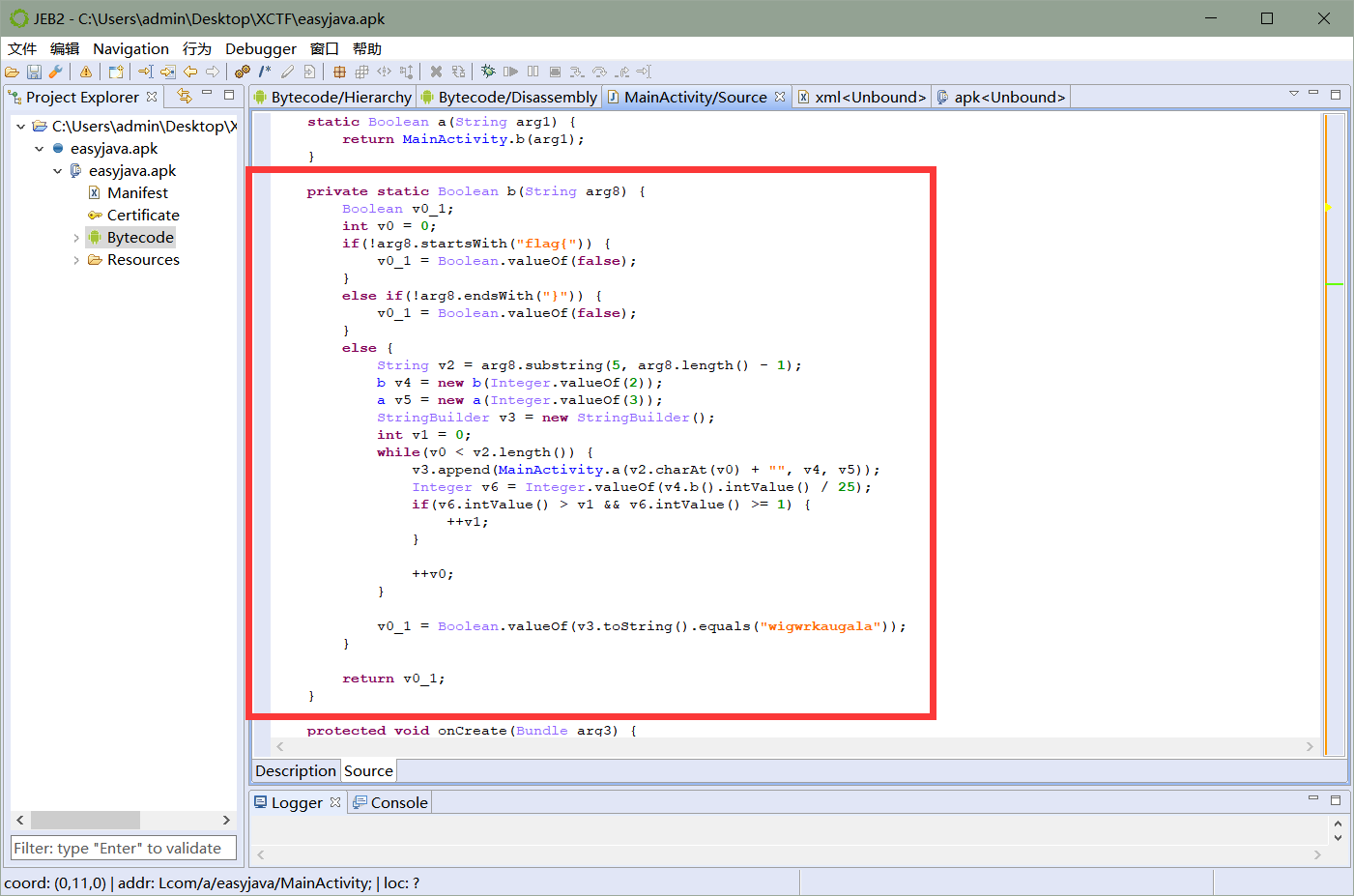The height and width of the screenshot is (896, 1354).
Task: Click the type hierarchy tree icon
Action: pyautogui.click(x=406, y=72)
